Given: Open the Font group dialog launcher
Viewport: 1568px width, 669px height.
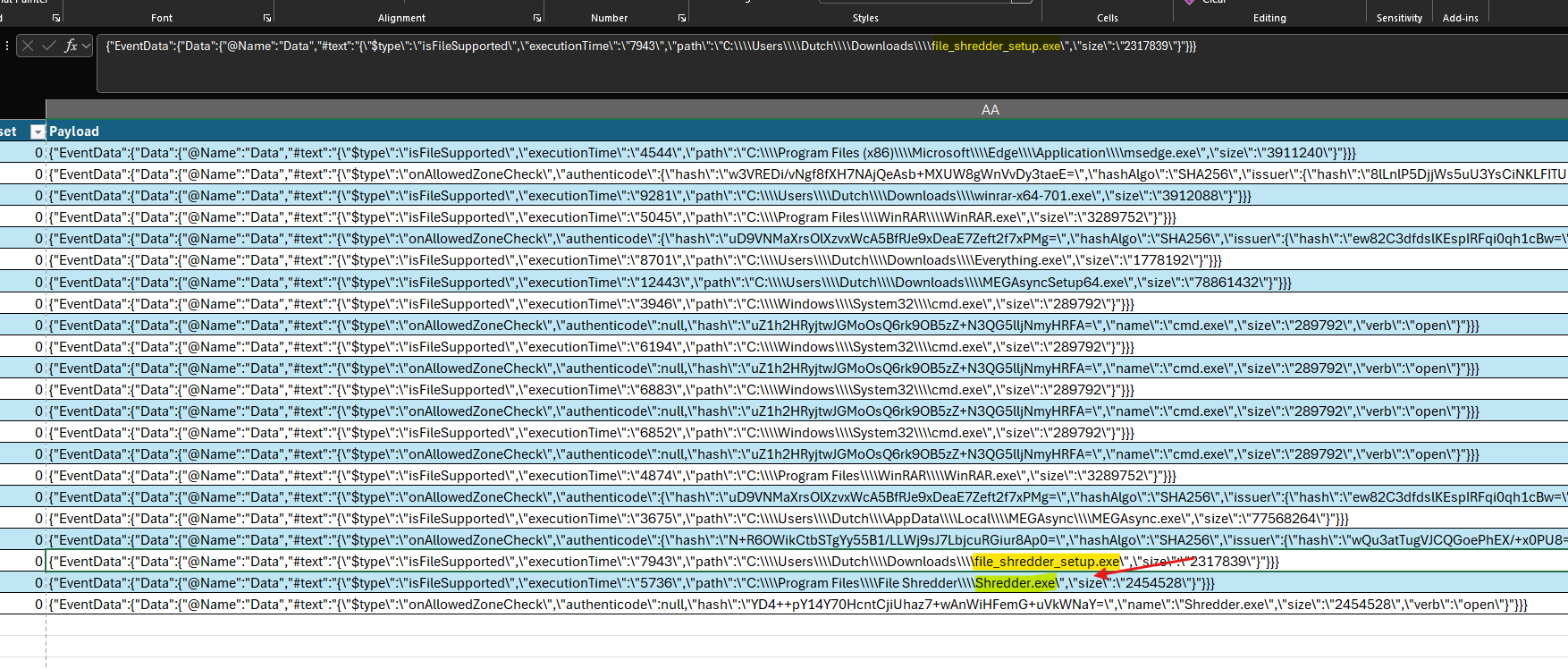Looking at the screenshot, I should [267, 18].
